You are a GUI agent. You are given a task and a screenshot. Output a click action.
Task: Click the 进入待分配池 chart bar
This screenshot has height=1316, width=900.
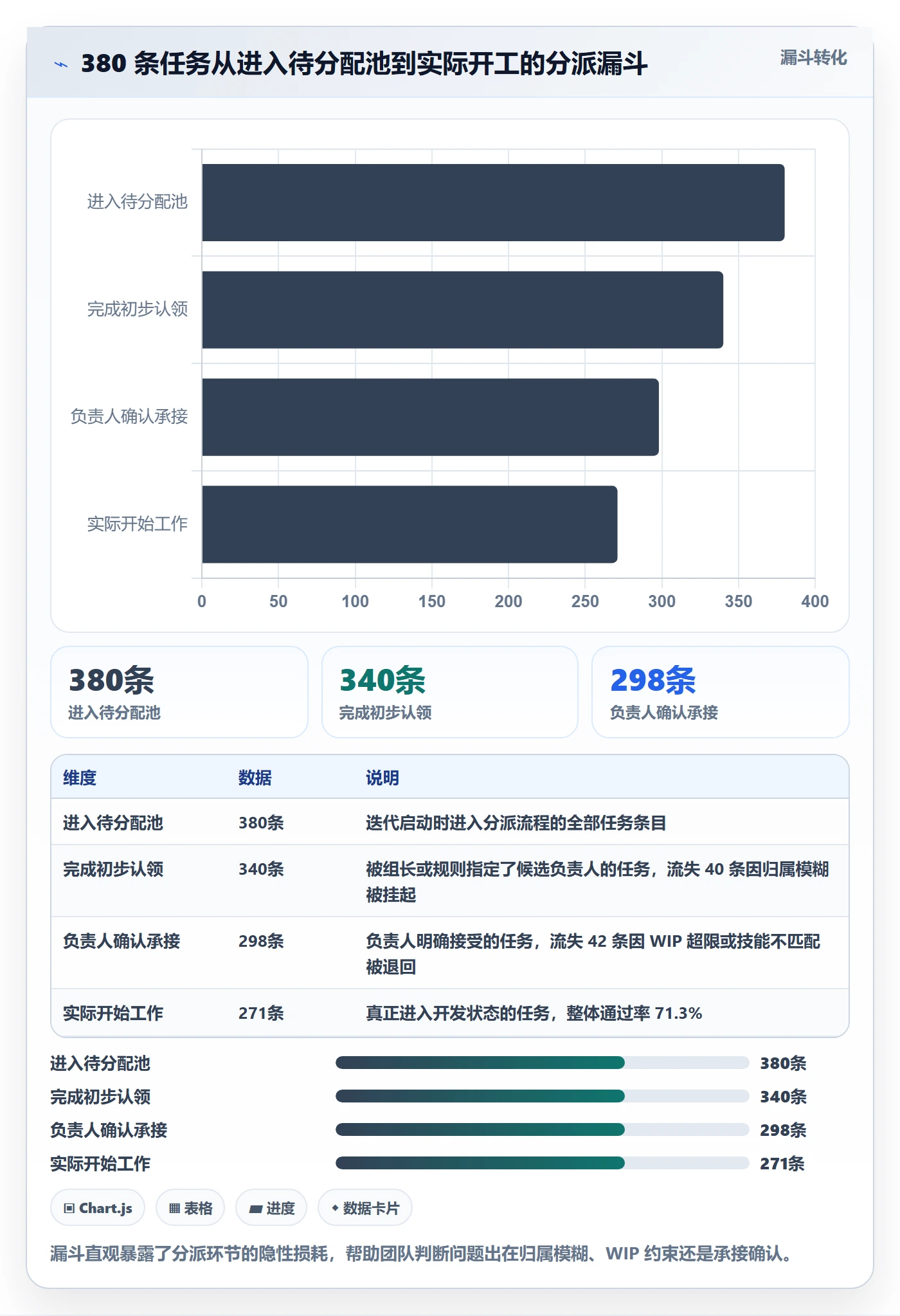(493, 203)
